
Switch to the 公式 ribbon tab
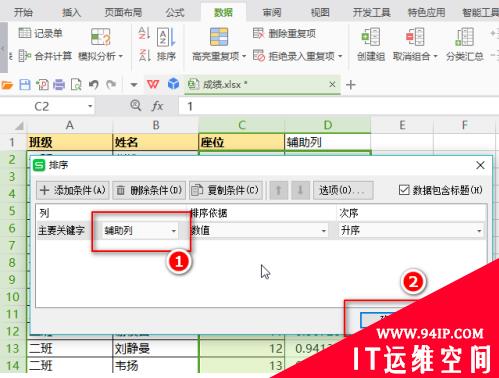tap(175, 13)
